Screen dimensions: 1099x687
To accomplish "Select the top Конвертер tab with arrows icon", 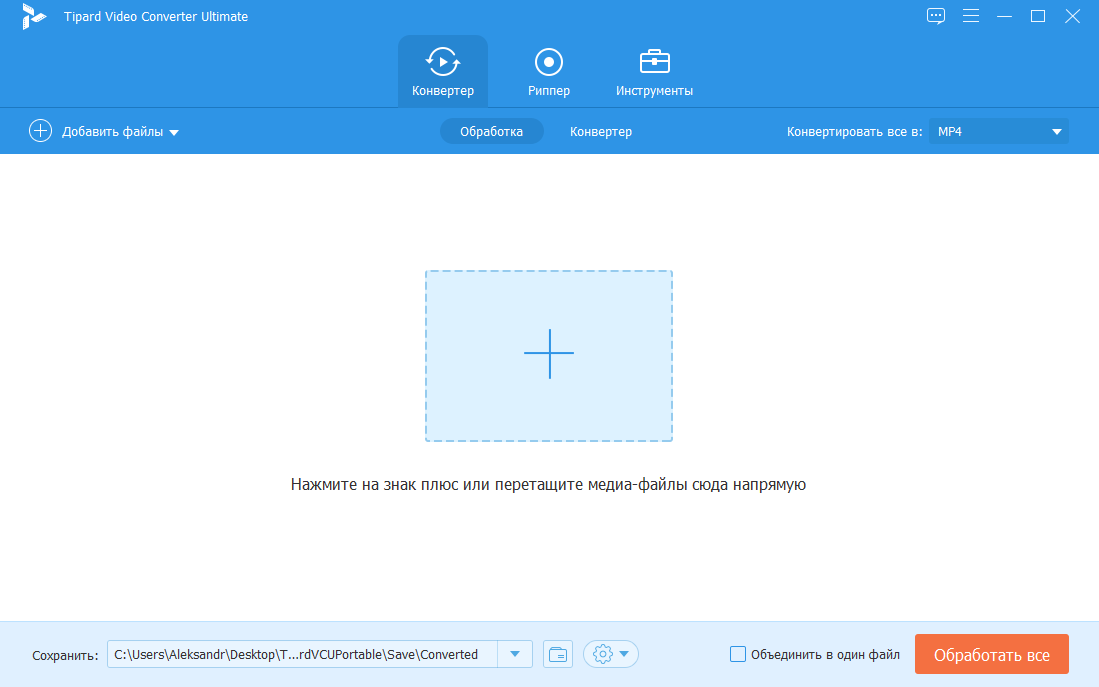I will click(x=443, y=72).
